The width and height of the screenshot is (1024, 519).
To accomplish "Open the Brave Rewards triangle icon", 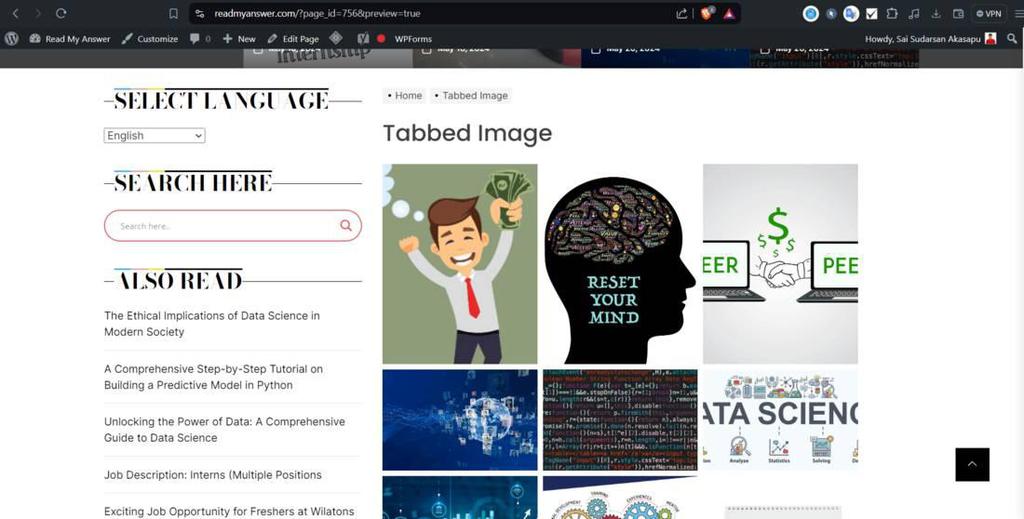I will coord(728,13).
